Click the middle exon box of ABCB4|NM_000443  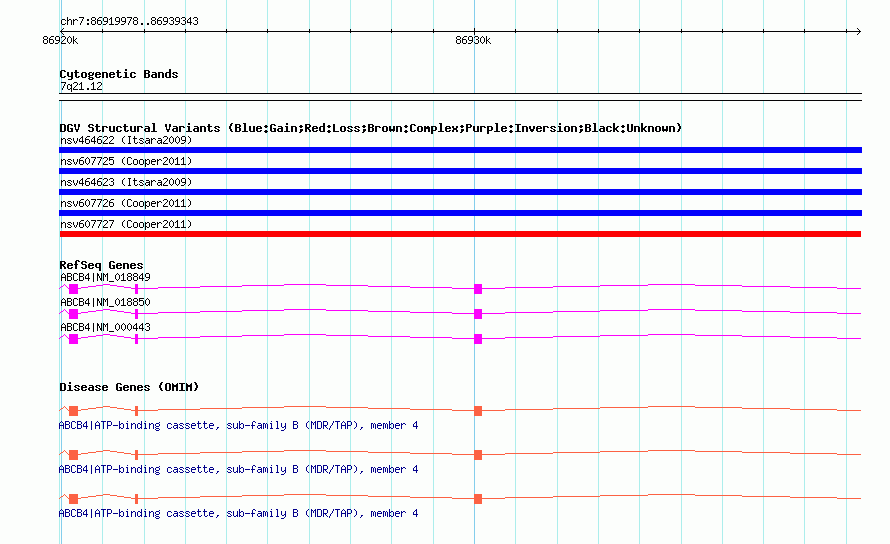pos(478,339)
